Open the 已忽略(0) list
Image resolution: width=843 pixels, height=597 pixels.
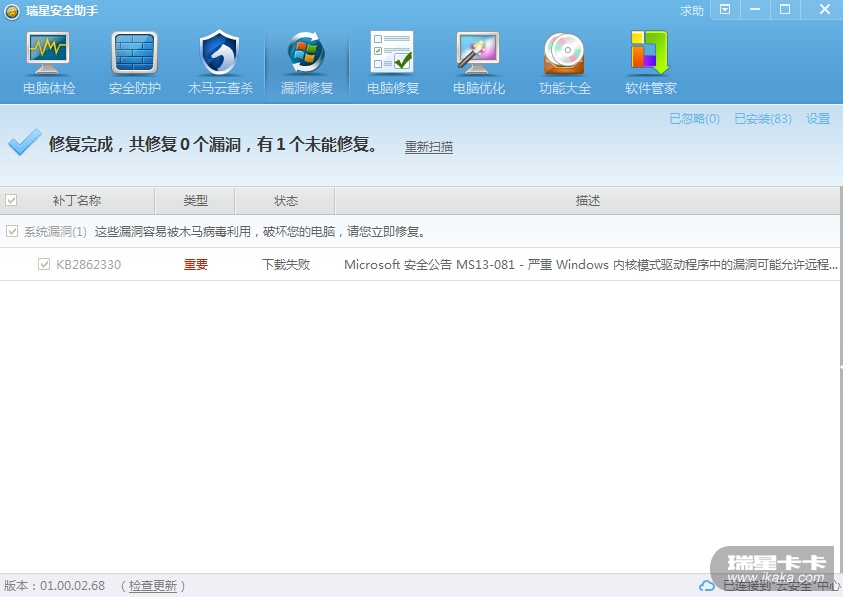click(x=694, y=118)
